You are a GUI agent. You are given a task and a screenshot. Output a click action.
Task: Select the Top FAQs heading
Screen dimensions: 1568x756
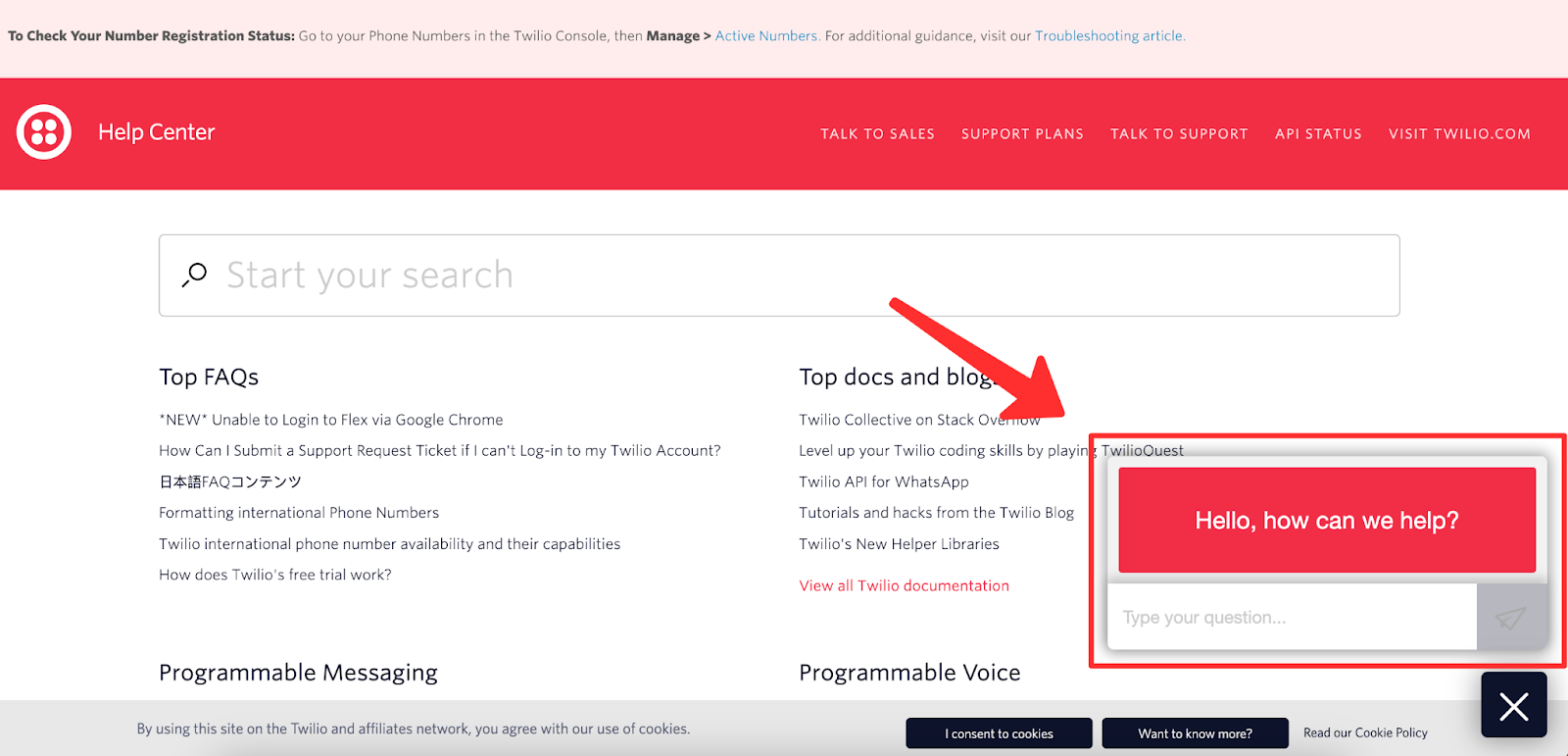[209, 378]
